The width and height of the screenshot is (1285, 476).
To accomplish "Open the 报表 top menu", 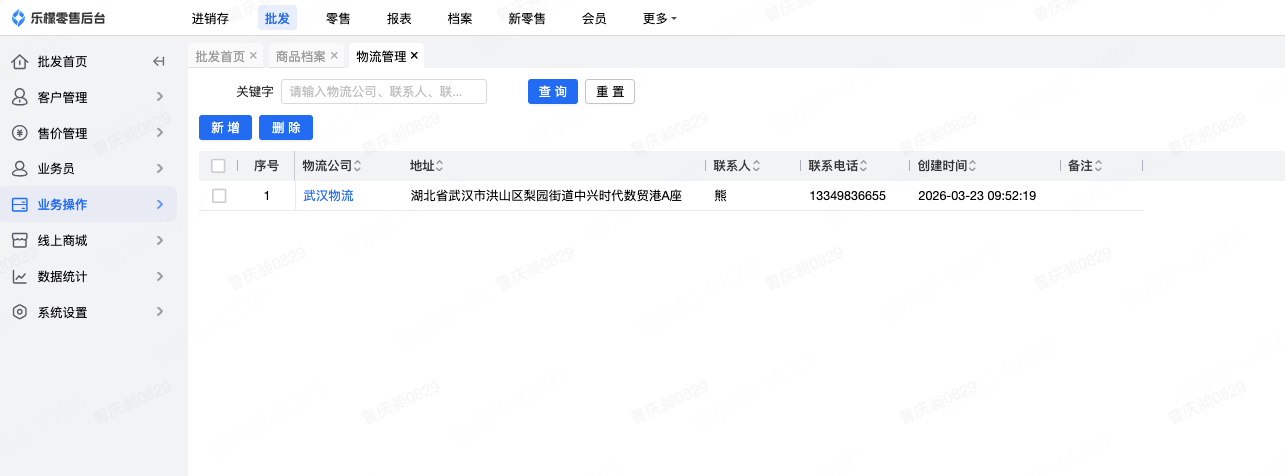I will [399, 18].
